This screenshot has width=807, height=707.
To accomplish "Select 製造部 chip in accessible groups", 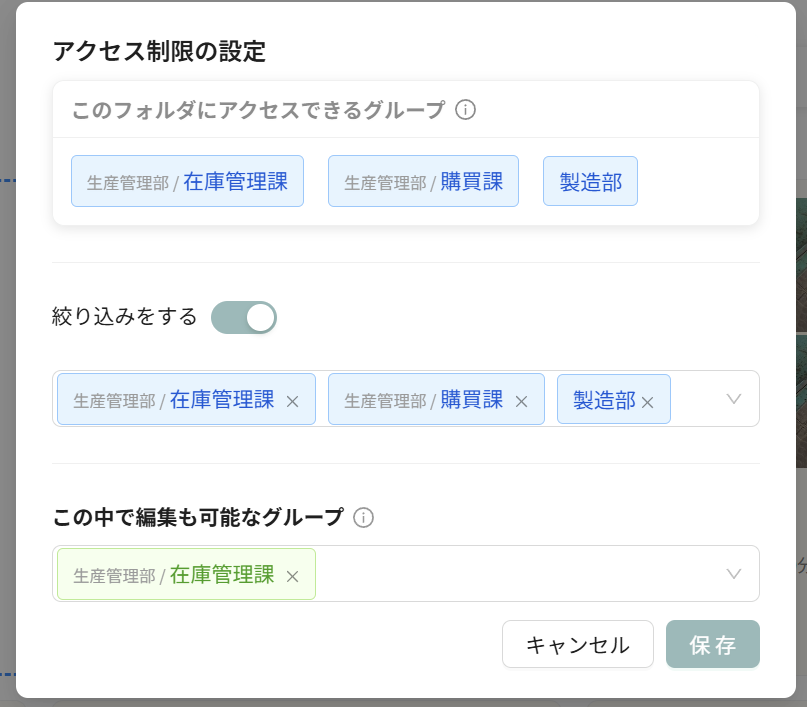I will pyautogui.click(x=590, y=181).
